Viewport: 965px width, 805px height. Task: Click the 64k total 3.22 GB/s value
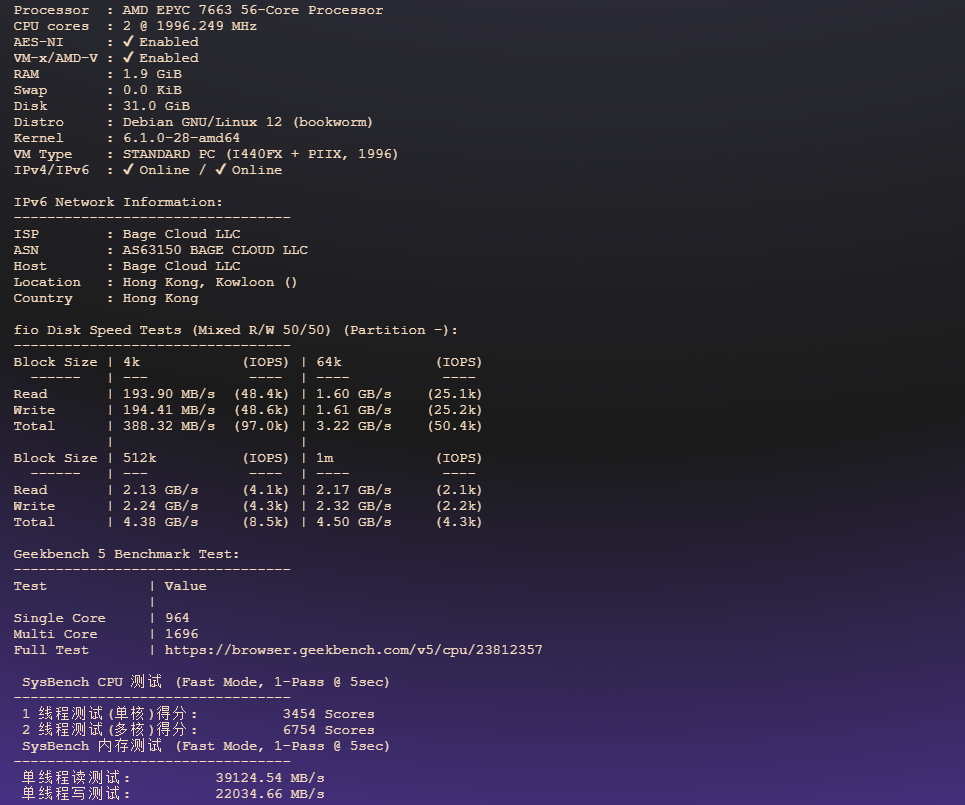tap(353, 426)
